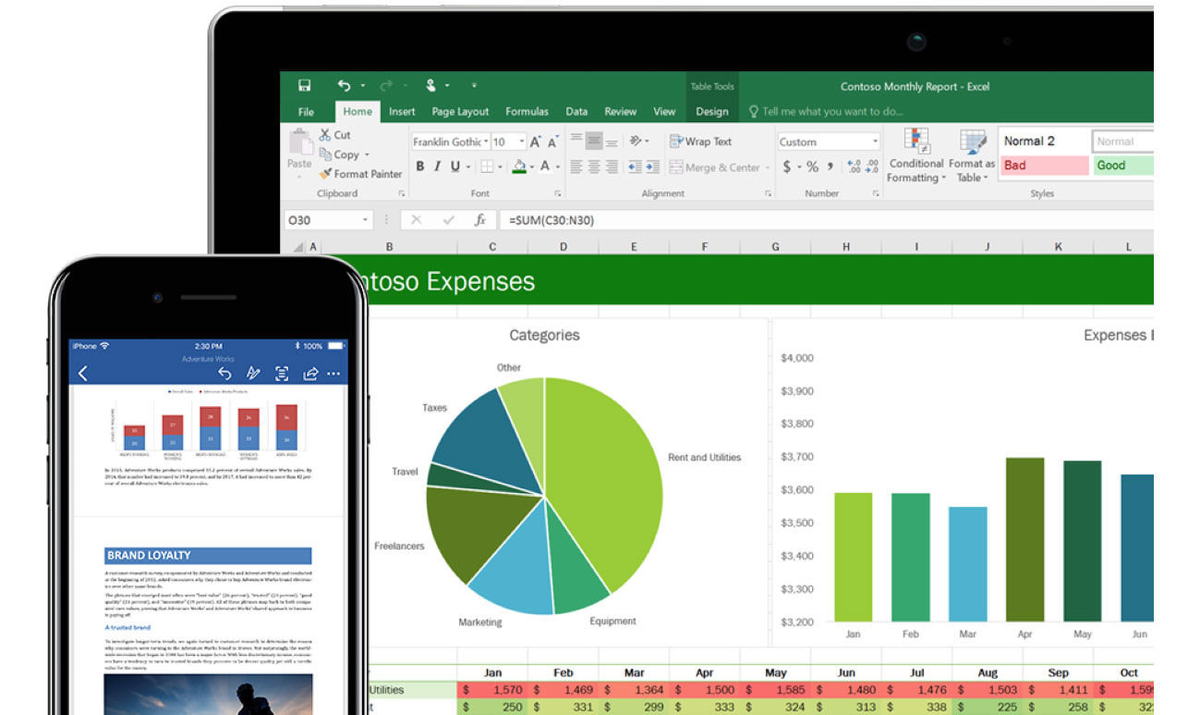Viewport: 1200px width, 715px height.
Task: Click the Save icon in quick access toolbar
Action: tap(304, 86)
